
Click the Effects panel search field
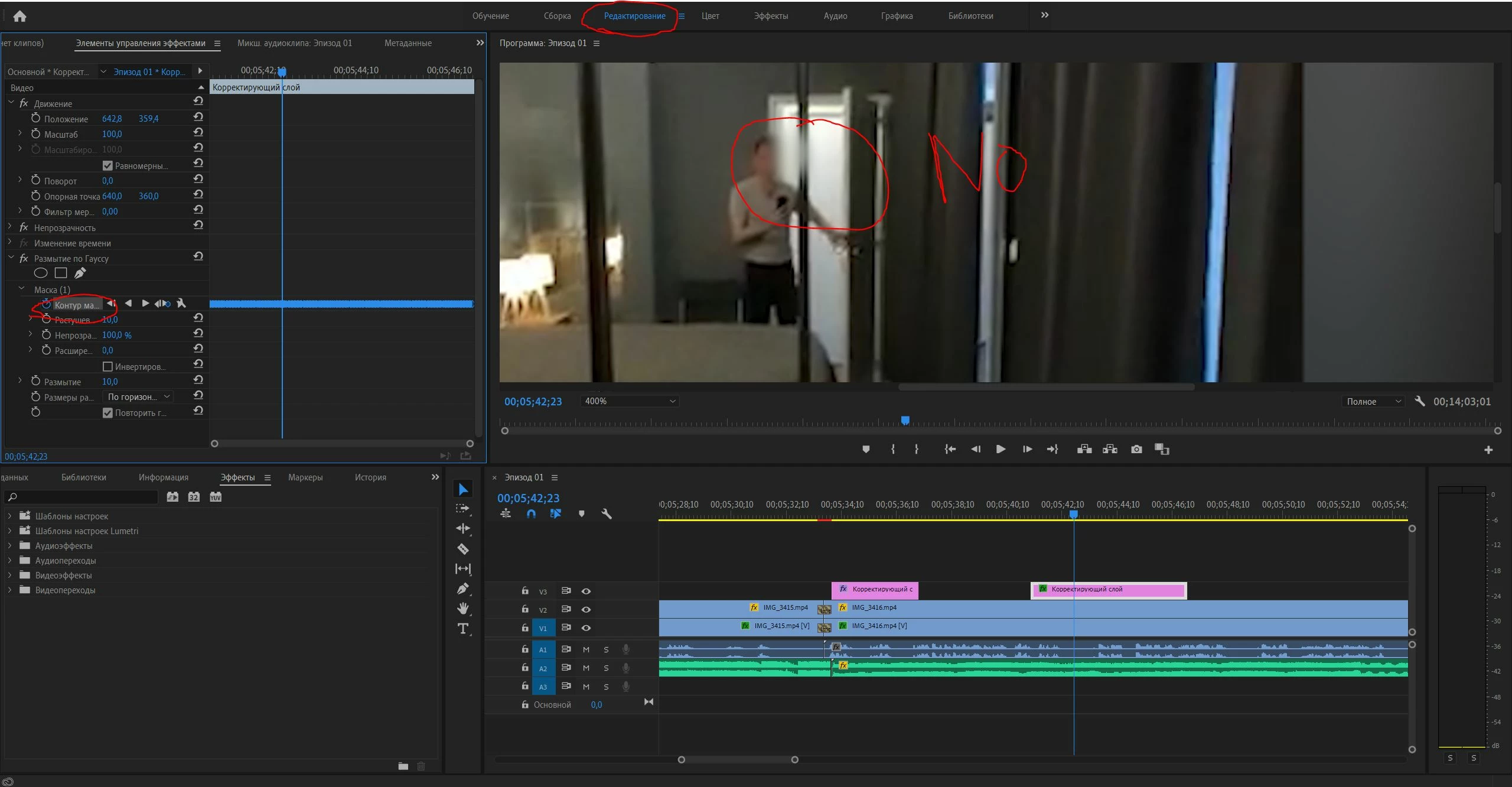[83, 497]
